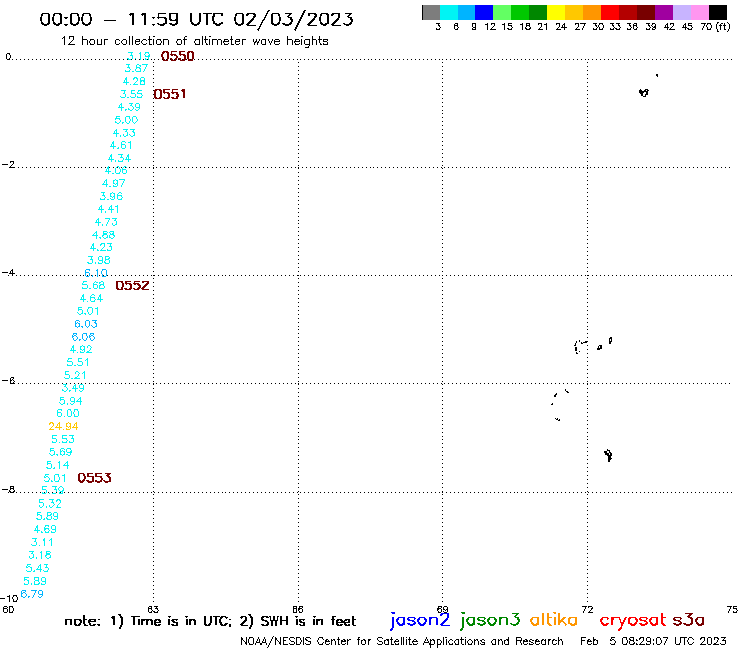The height and width of the screenshot is (650, 740).
Task: Select the longitude label 72 on the axis
Action: pos(587,609)
